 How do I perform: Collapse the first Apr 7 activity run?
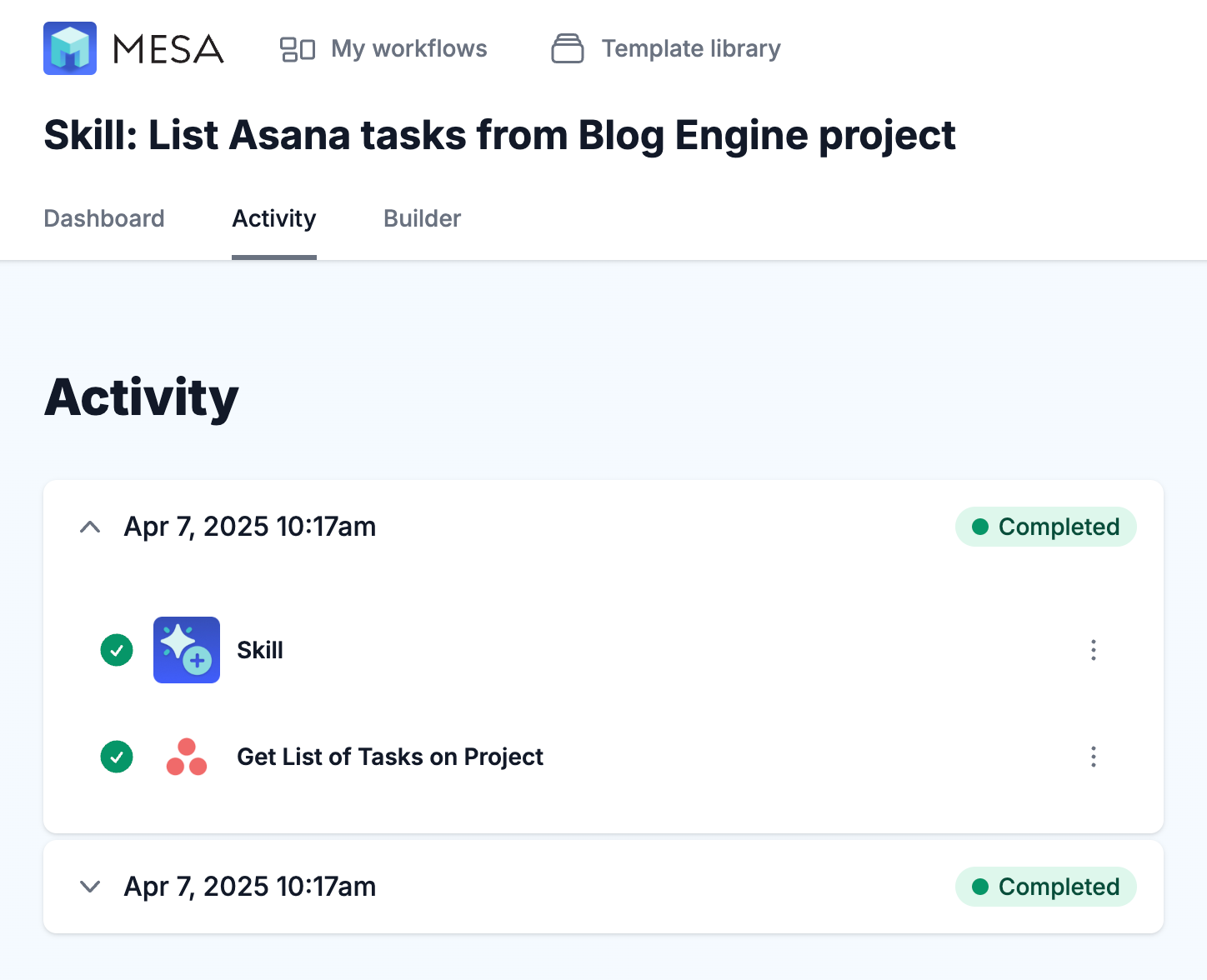(90, 527)
